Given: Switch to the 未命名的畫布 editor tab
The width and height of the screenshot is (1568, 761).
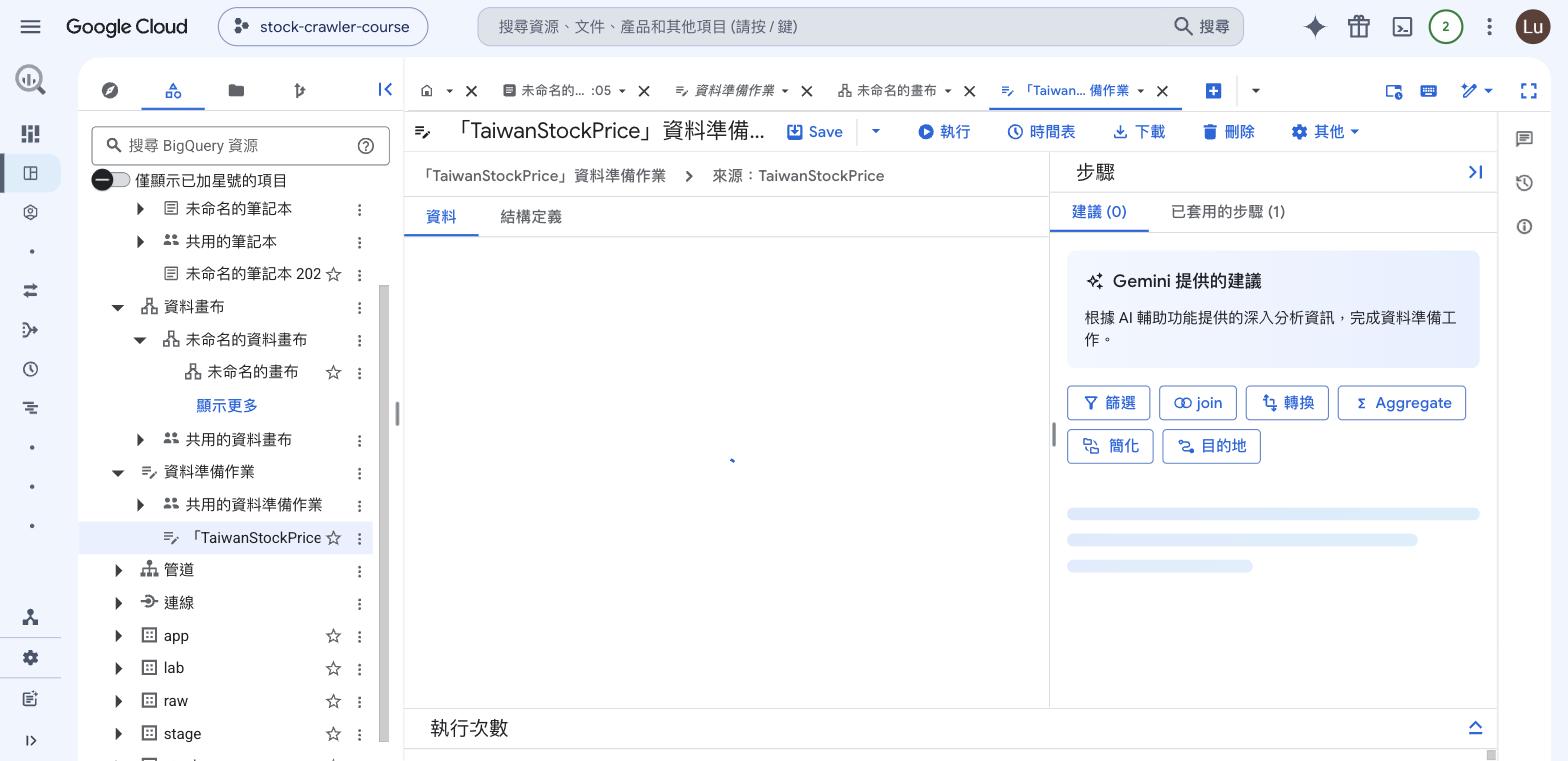Looking at the screenshot, I should (x=895, y=90).
